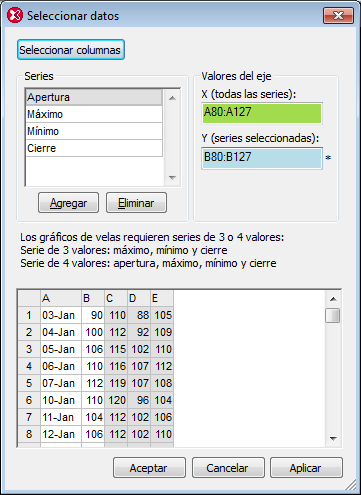Image resolution: width=361 pixels, height=495 pixels.
Task: Click the green X axis range field A80:A127
Action: (x=262, y=113)
